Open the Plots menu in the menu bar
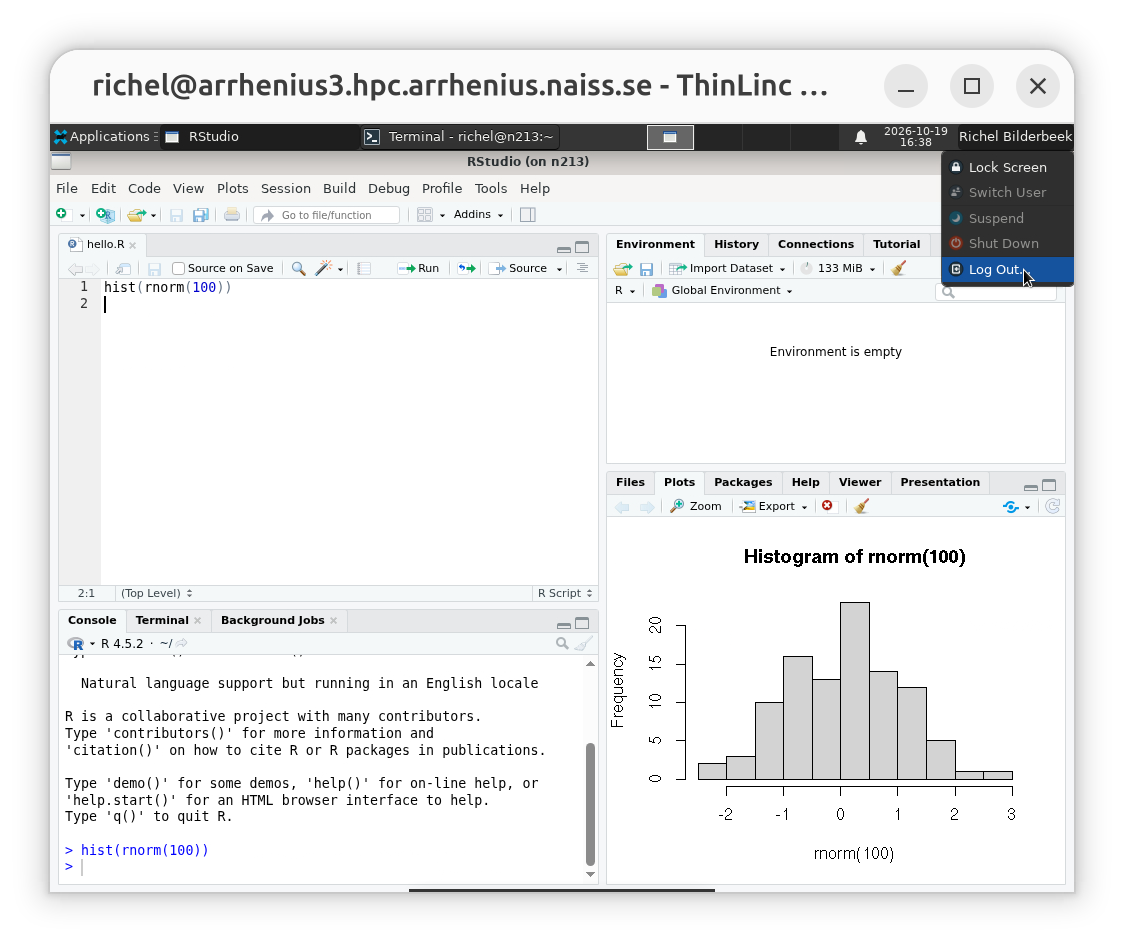Image resolution: width=1124 pixels, height=942 pixels. 232,189
